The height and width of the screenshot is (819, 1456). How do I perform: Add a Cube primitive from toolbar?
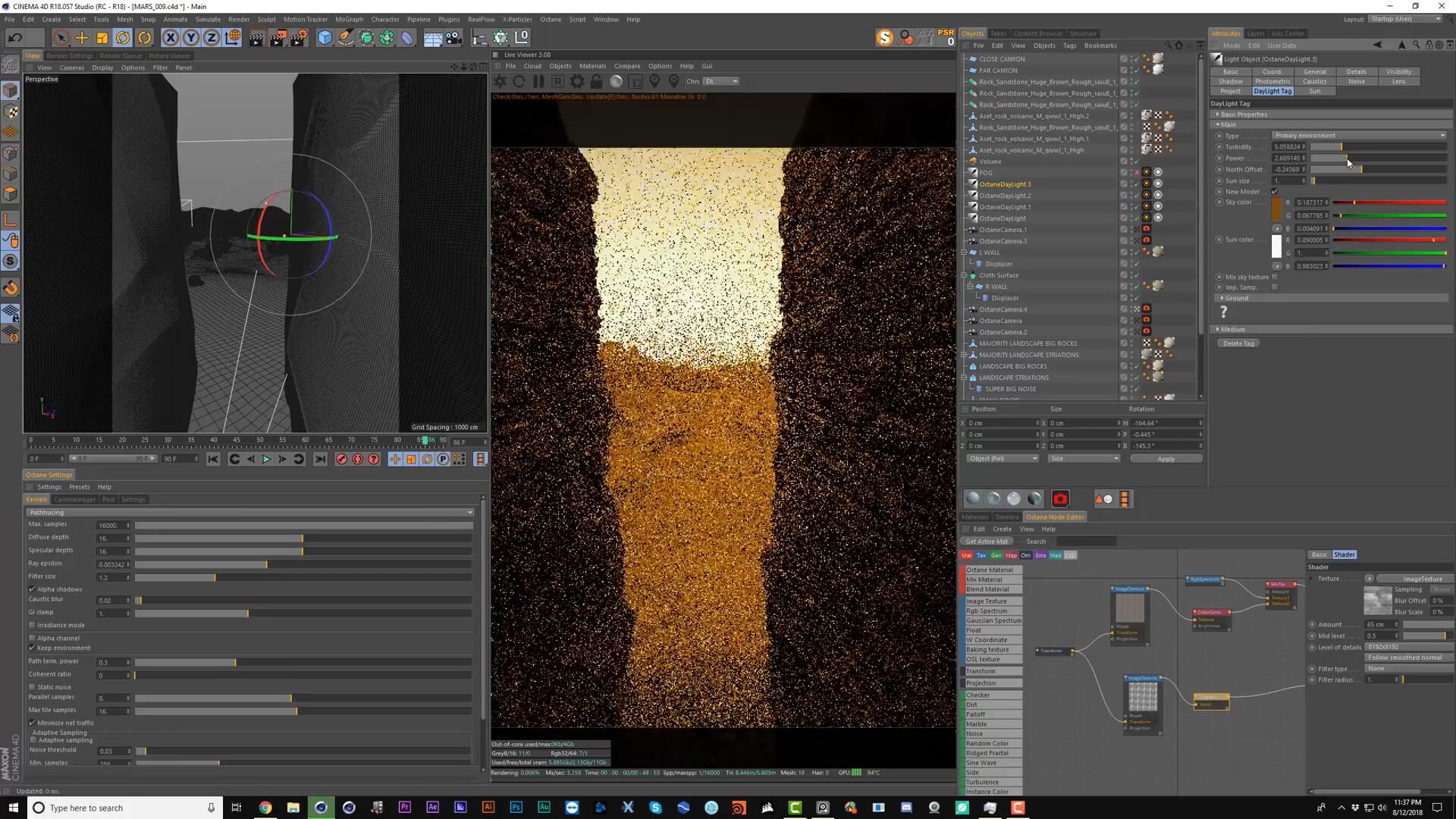click(325, 38)
